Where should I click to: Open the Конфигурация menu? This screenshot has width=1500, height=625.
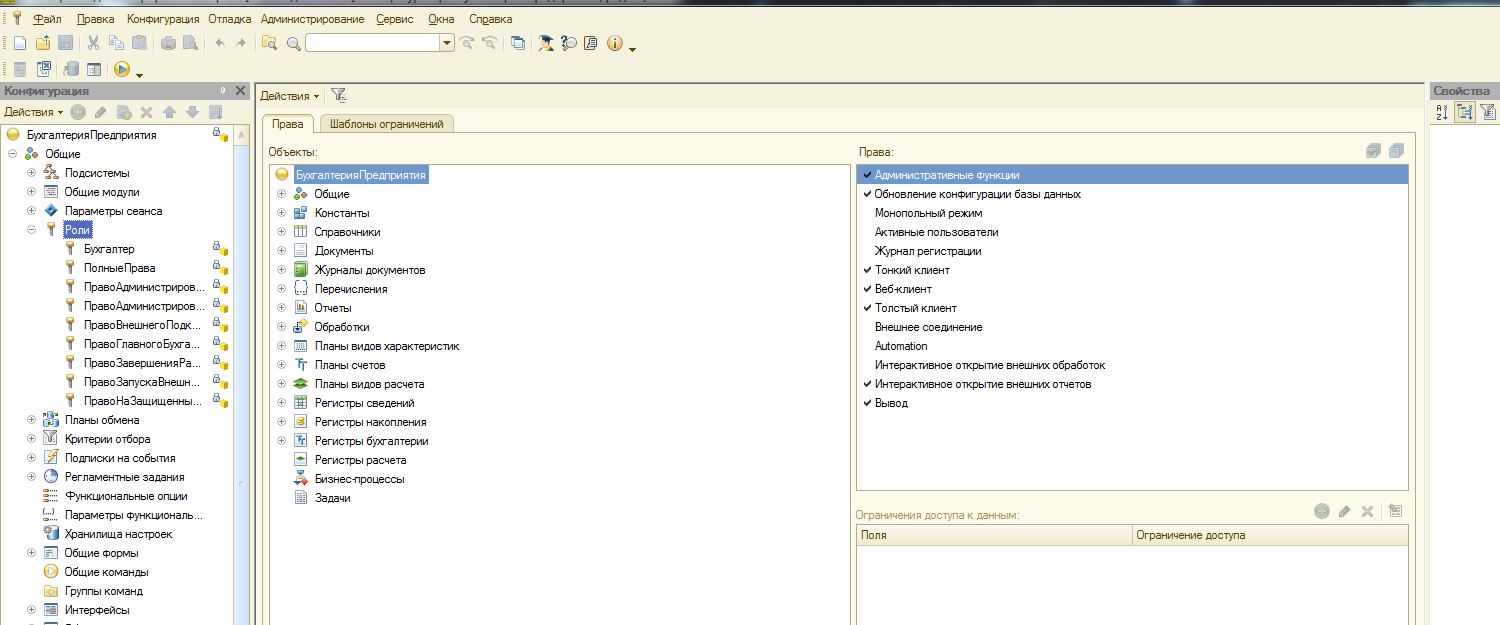[163, 19]
